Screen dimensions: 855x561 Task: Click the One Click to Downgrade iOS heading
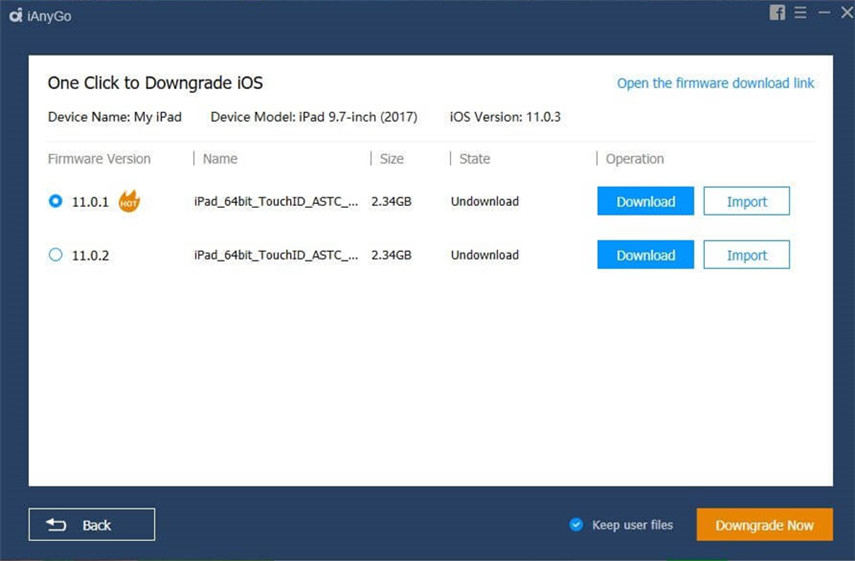pyautogui.click(x=155, y=83)
